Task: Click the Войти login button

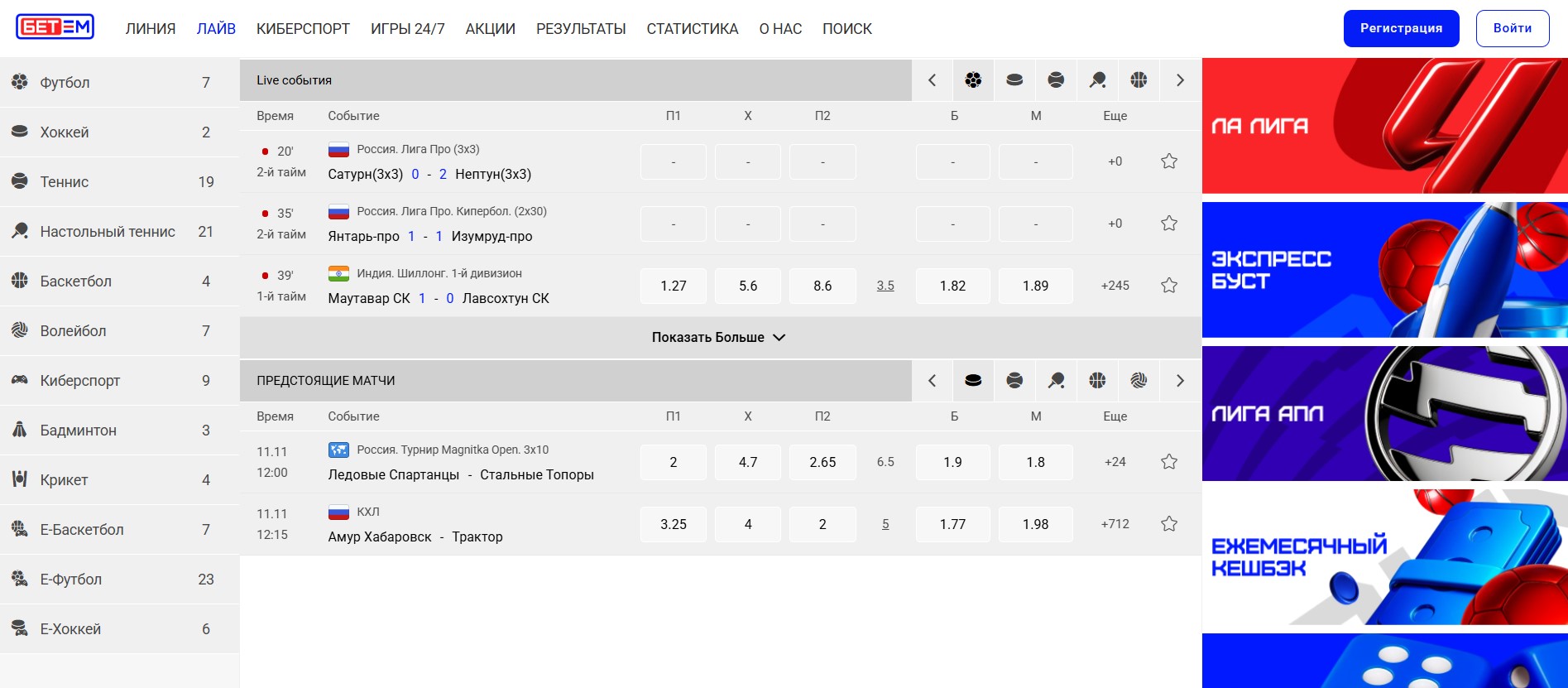Action: pos(1512,28)
